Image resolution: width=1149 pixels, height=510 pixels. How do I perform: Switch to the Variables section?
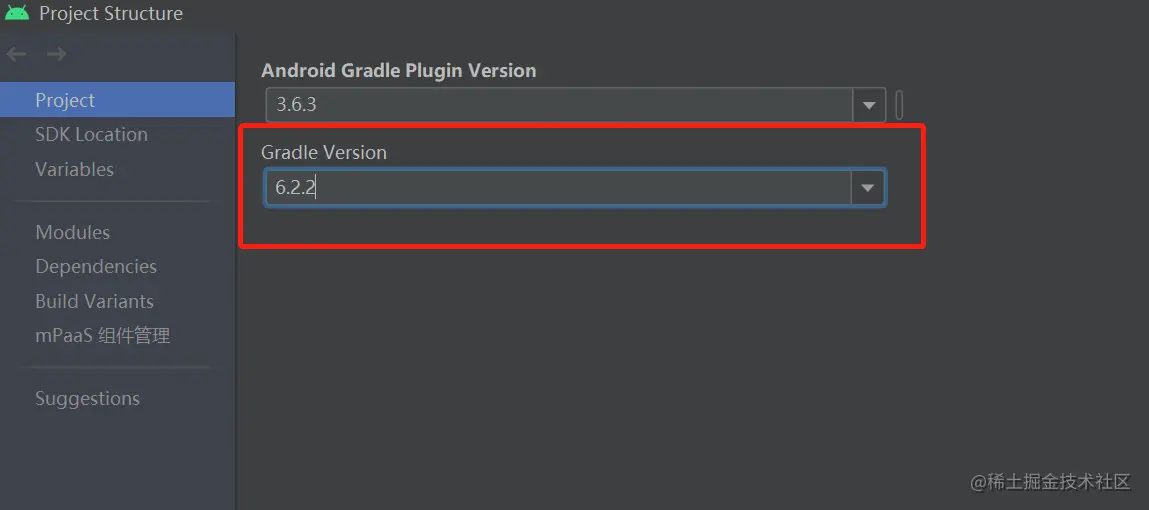74,169
